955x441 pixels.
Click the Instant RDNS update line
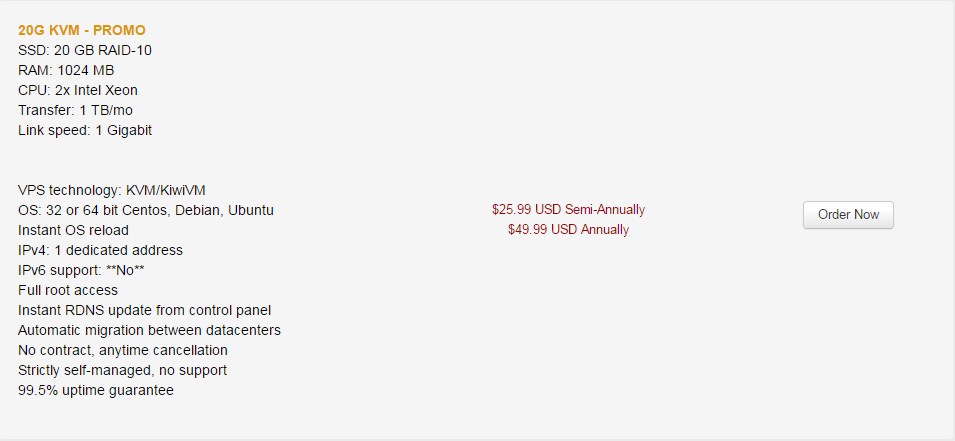coord(144,311)
